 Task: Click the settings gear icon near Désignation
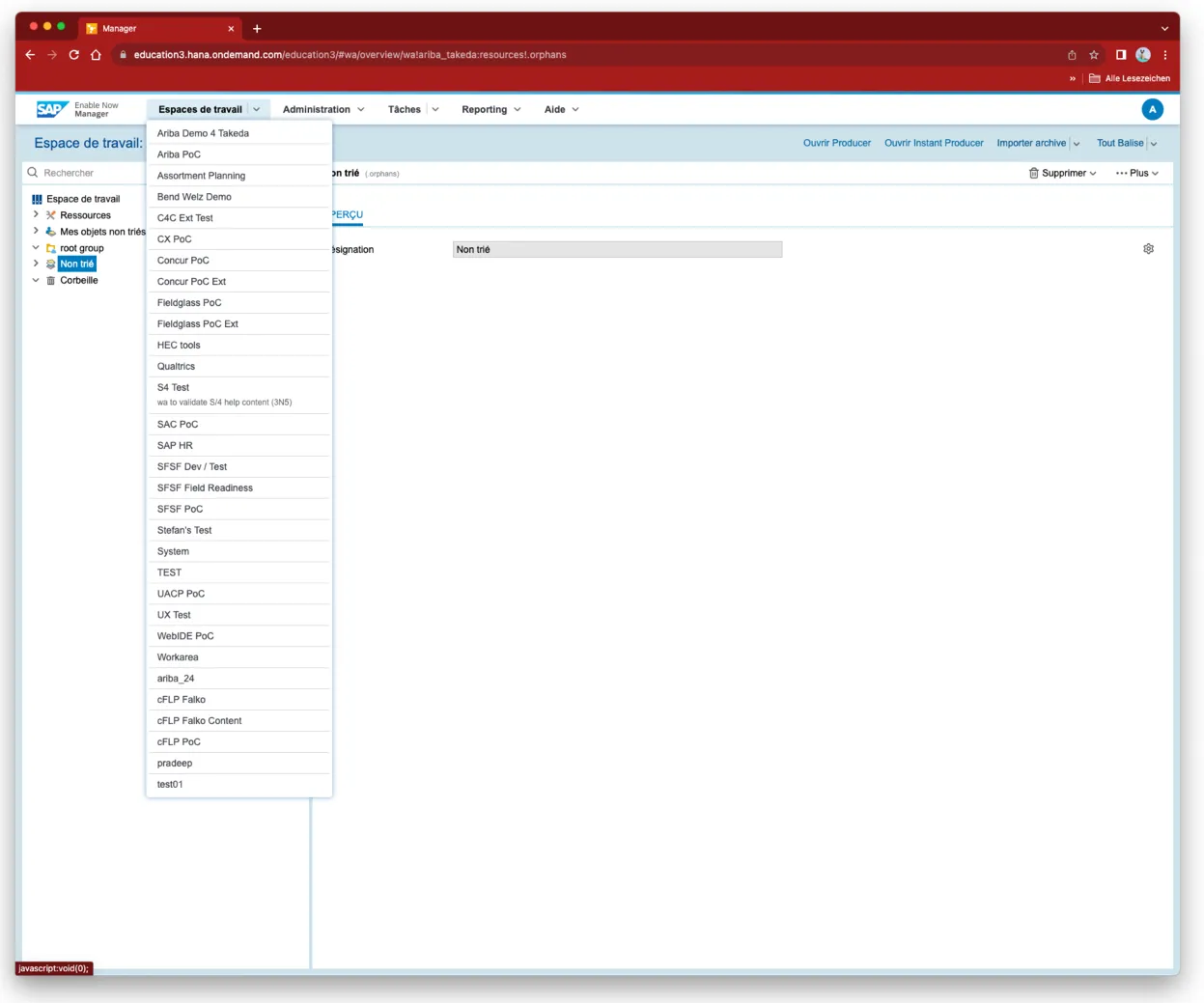(x=1148, y=249)
